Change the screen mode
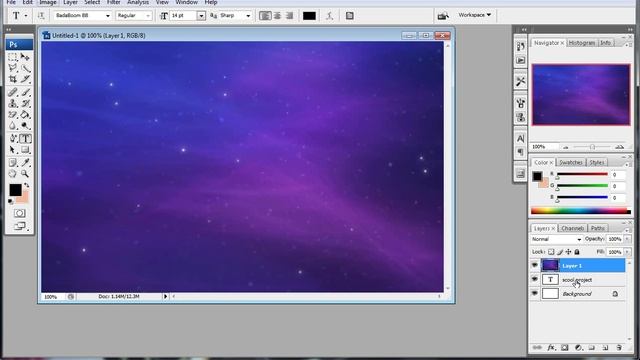 coord(19,226)
